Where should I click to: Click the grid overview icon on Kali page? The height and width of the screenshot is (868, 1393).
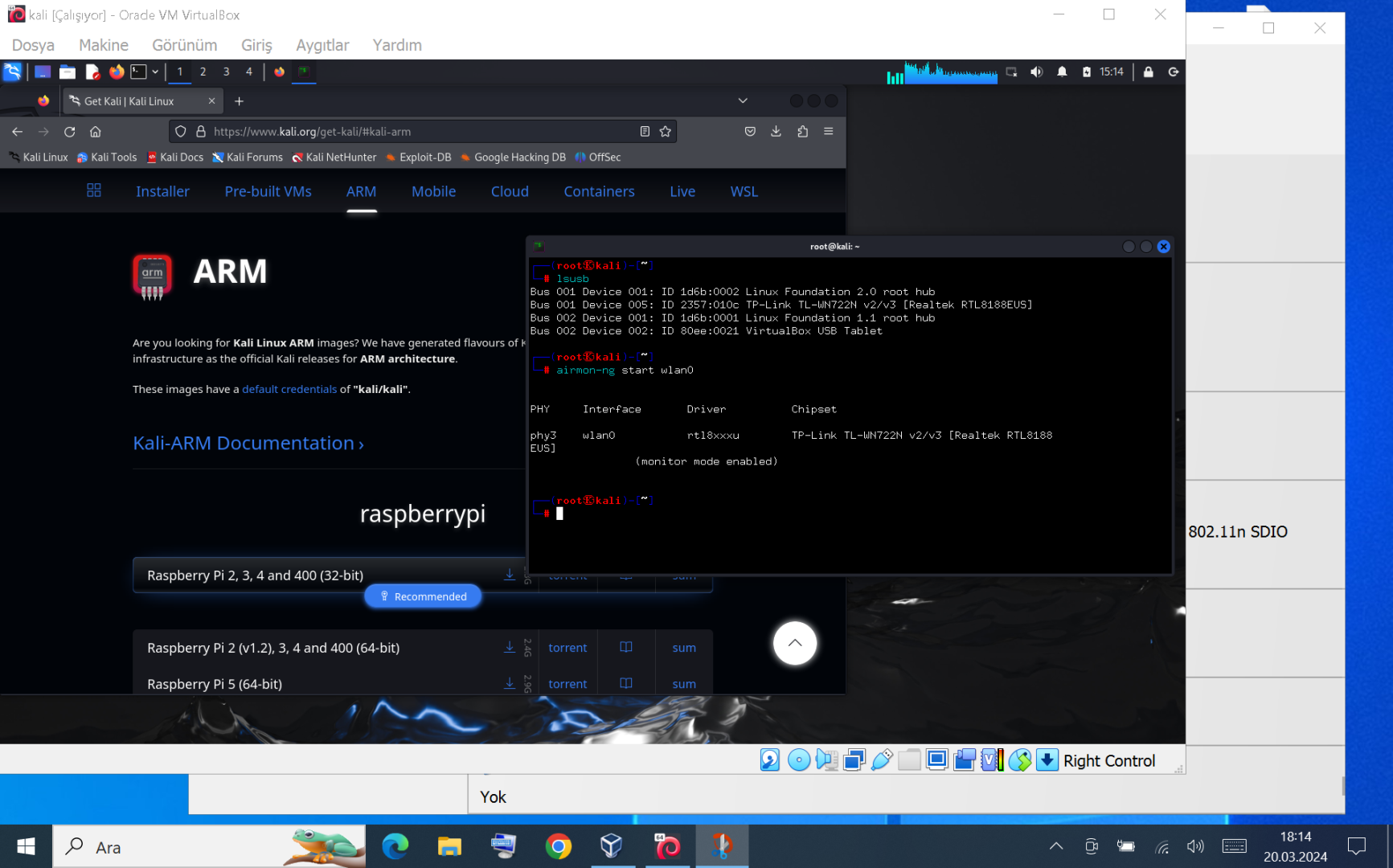tap(94, 190)
